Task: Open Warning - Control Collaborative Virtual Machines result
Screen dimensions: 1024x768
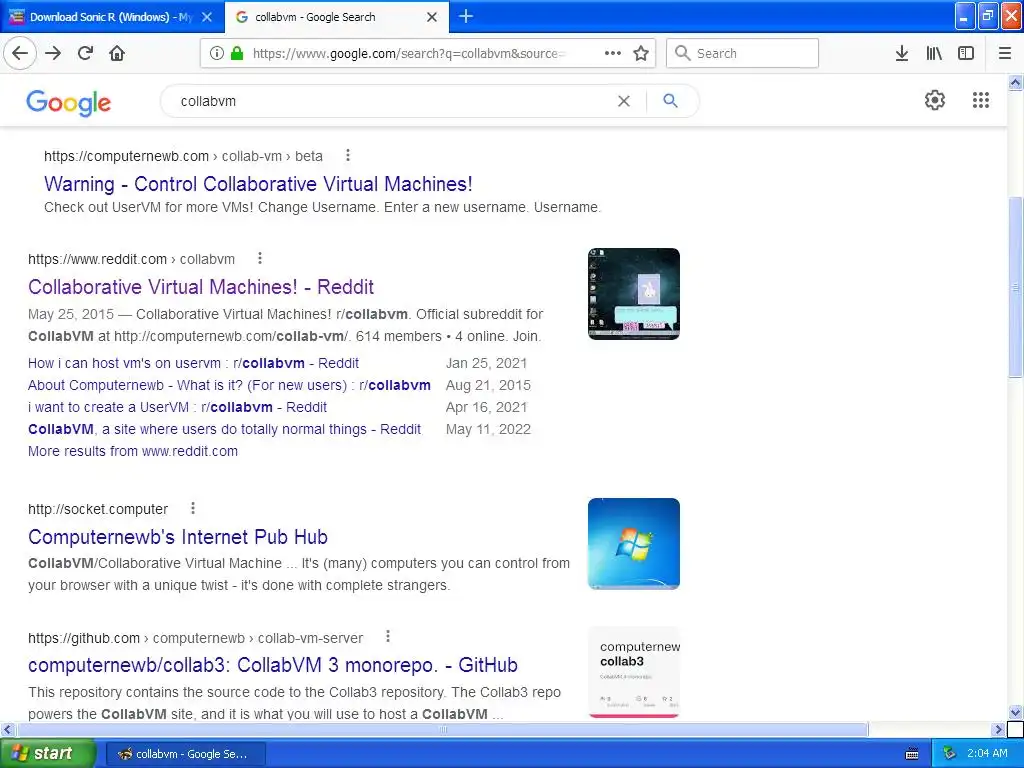Action: click(x=258, y=184)
